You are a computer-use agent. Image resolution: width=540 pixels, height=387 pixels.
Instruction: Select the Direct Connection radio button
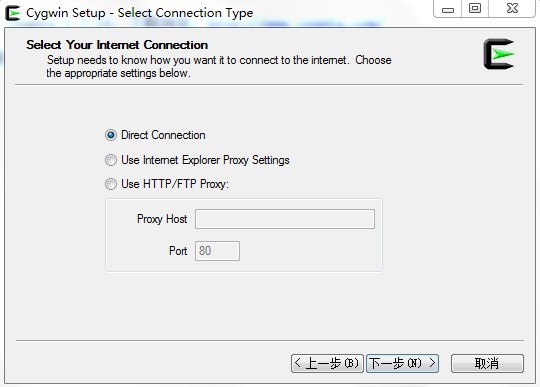click(111, 135)
